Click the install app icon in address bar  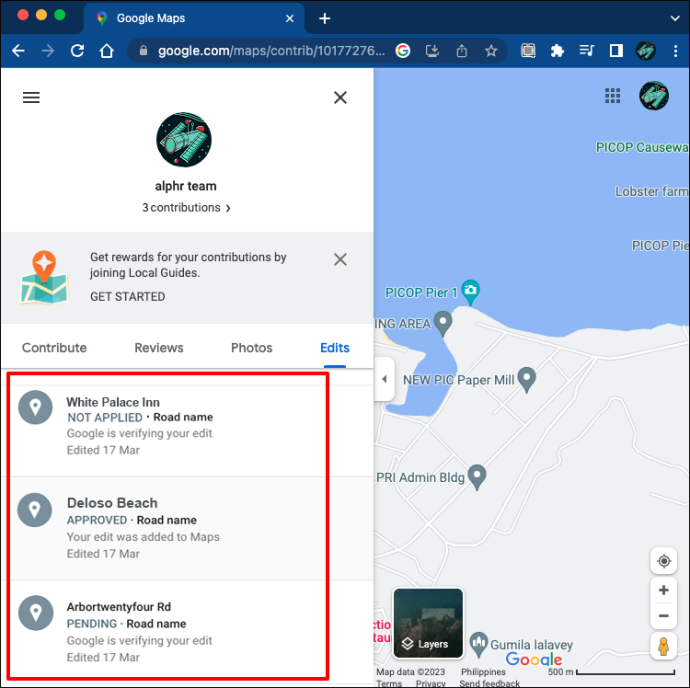coord(432,51)
